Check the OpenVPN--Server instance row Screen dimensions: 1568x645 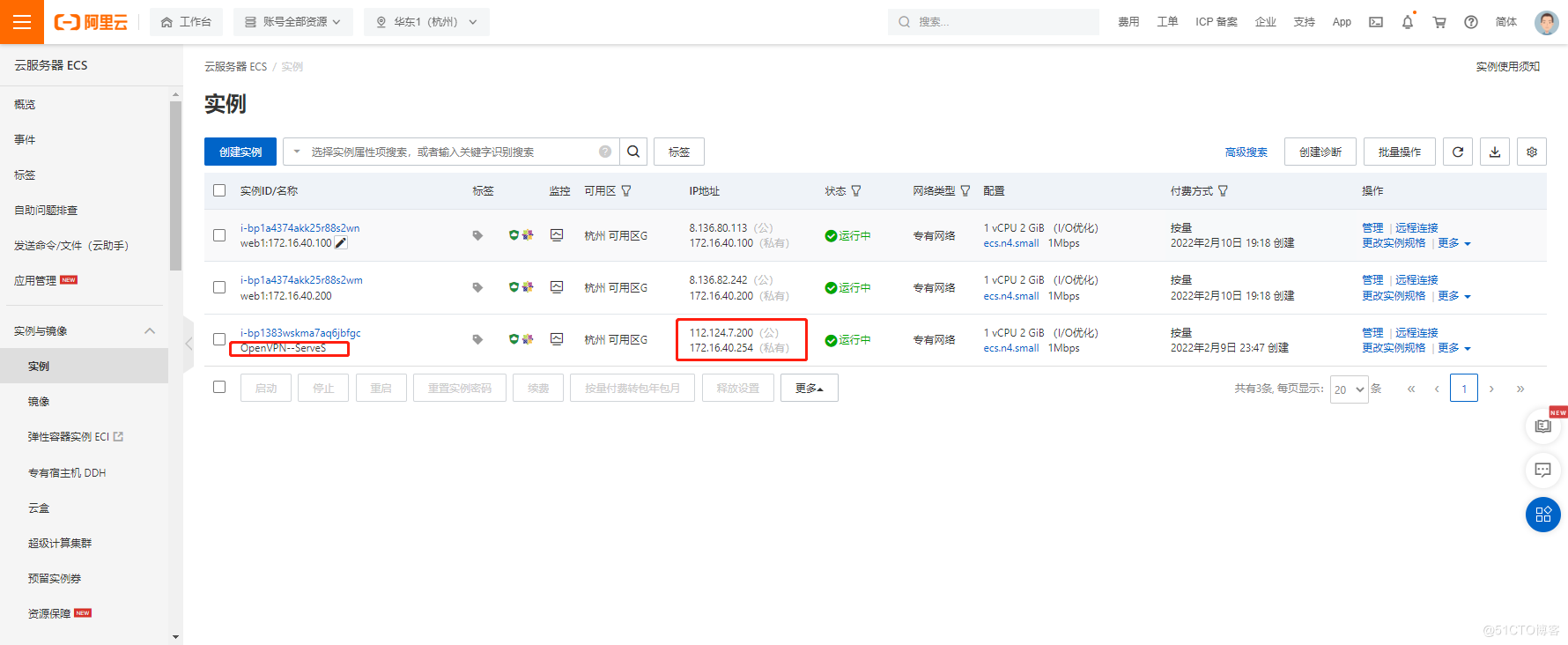click(x=219, y=339)
